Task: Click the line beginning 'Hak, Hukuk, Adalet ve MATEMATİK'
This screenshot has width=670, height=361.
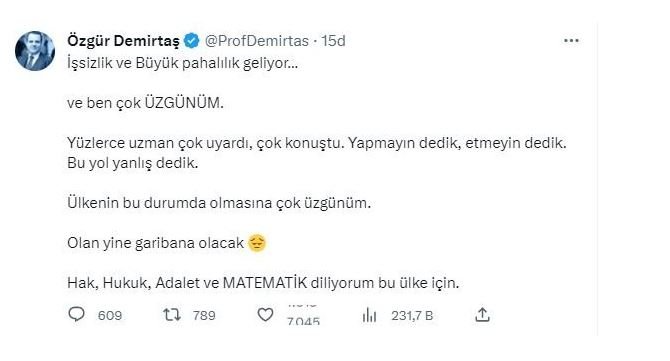Action: (263, 283)
